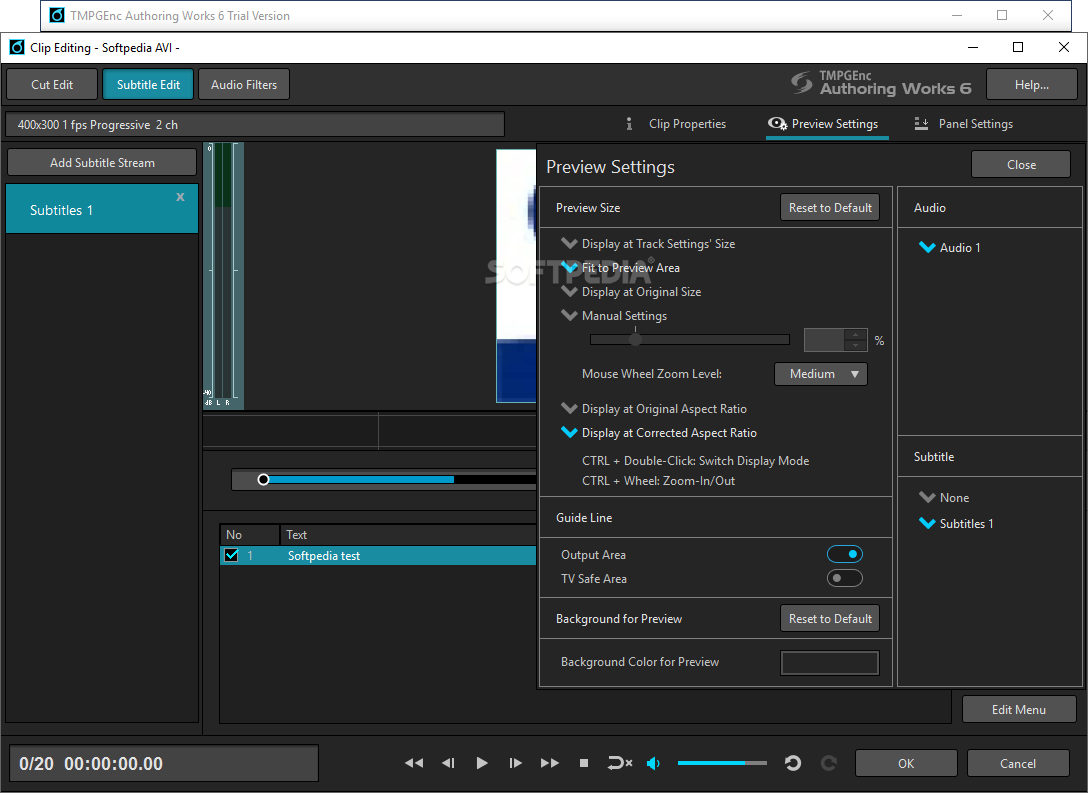Select the Manual Settings option

click(614, 316)
